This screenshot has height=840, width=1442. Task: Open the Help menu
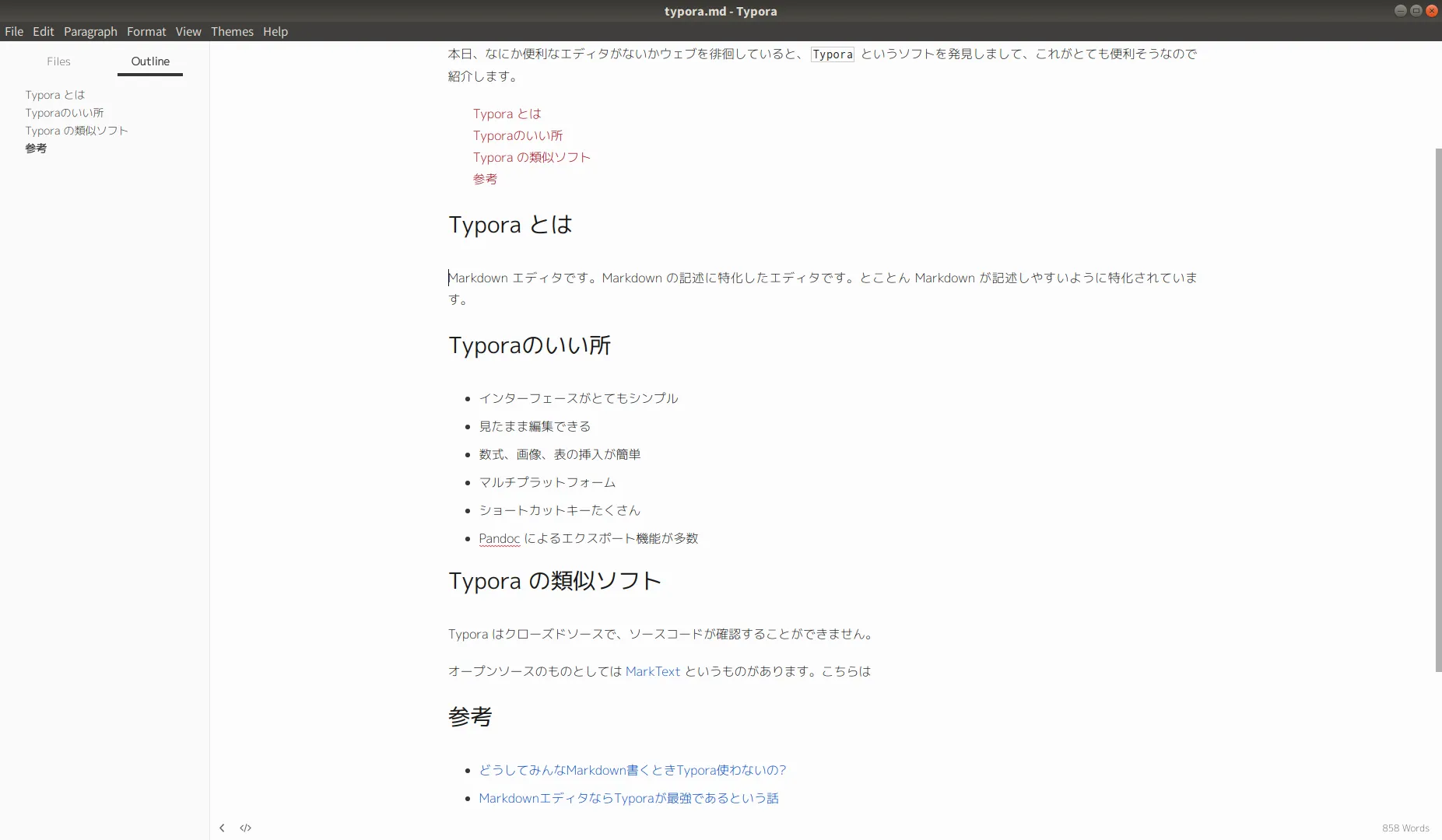tap(275, 31)
